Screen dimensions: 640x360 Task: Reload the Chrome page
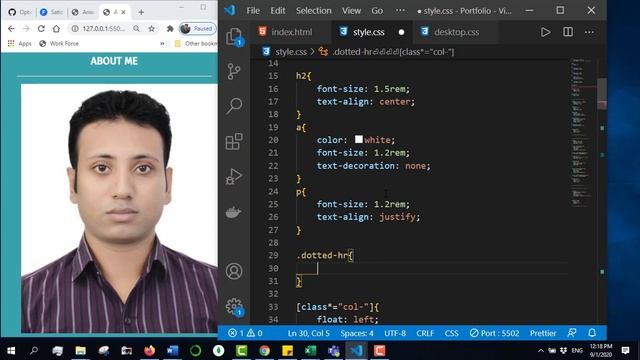(x=41, y=29)
